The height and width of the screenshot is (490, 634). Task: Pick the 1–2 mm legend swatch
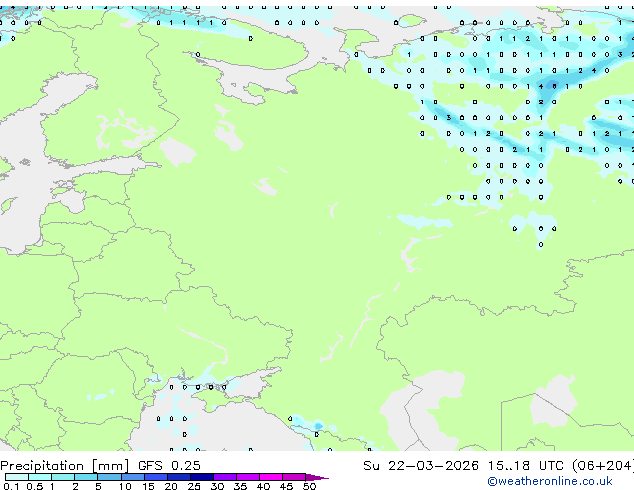(x=63, y=477)
